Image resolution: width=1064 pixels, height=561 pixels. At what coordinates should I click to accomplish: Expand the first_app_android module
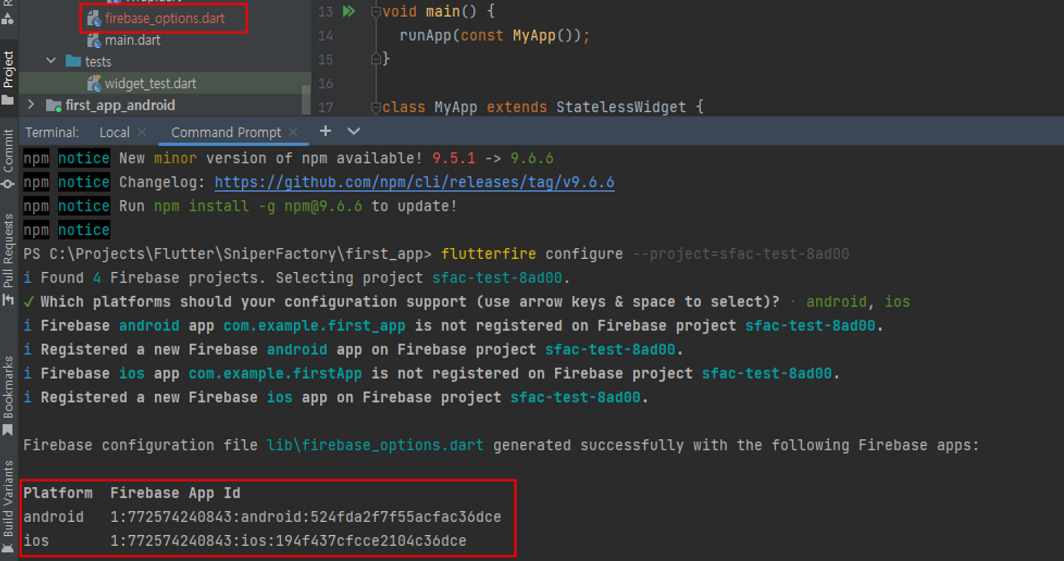(x=31, y=105)
